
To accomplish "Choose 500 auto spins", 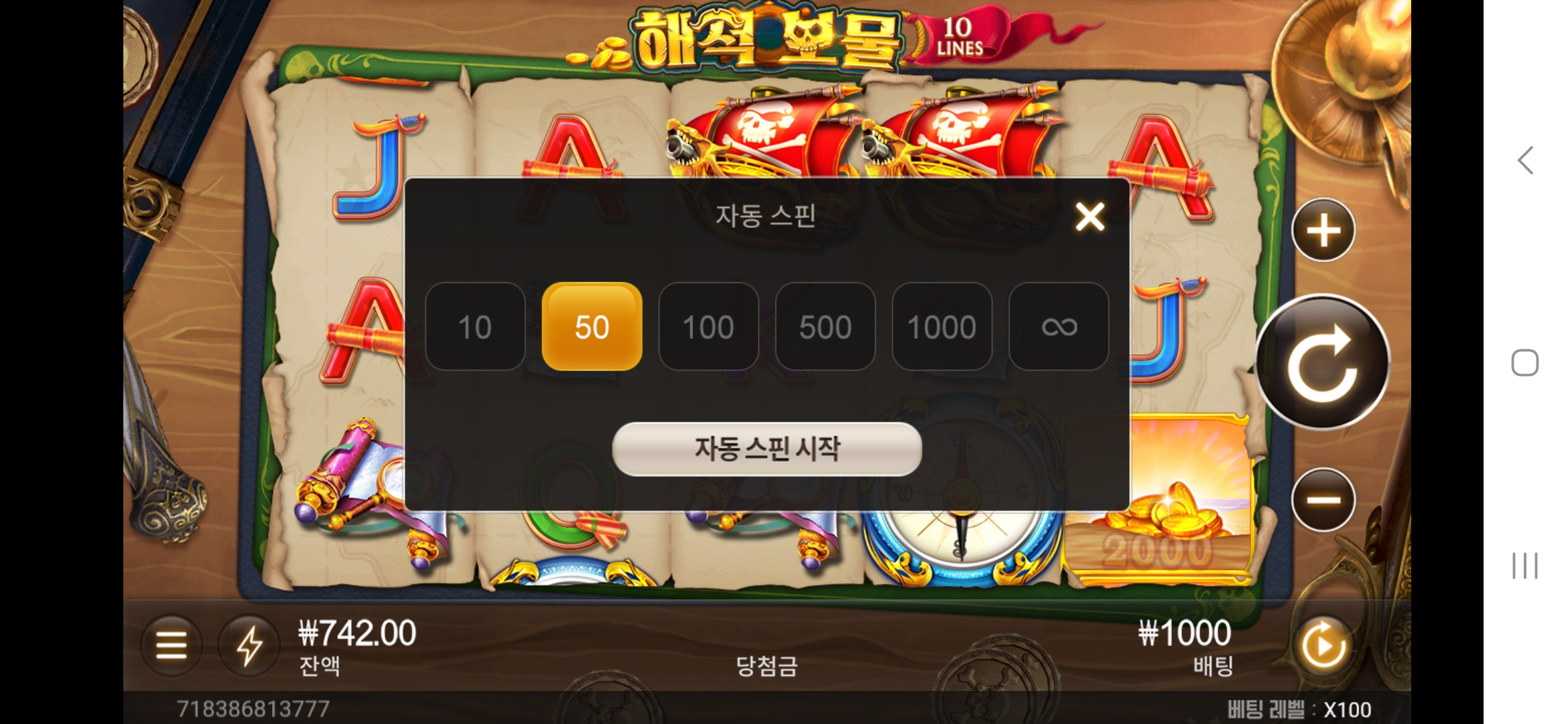I will [x=825, y=326].
